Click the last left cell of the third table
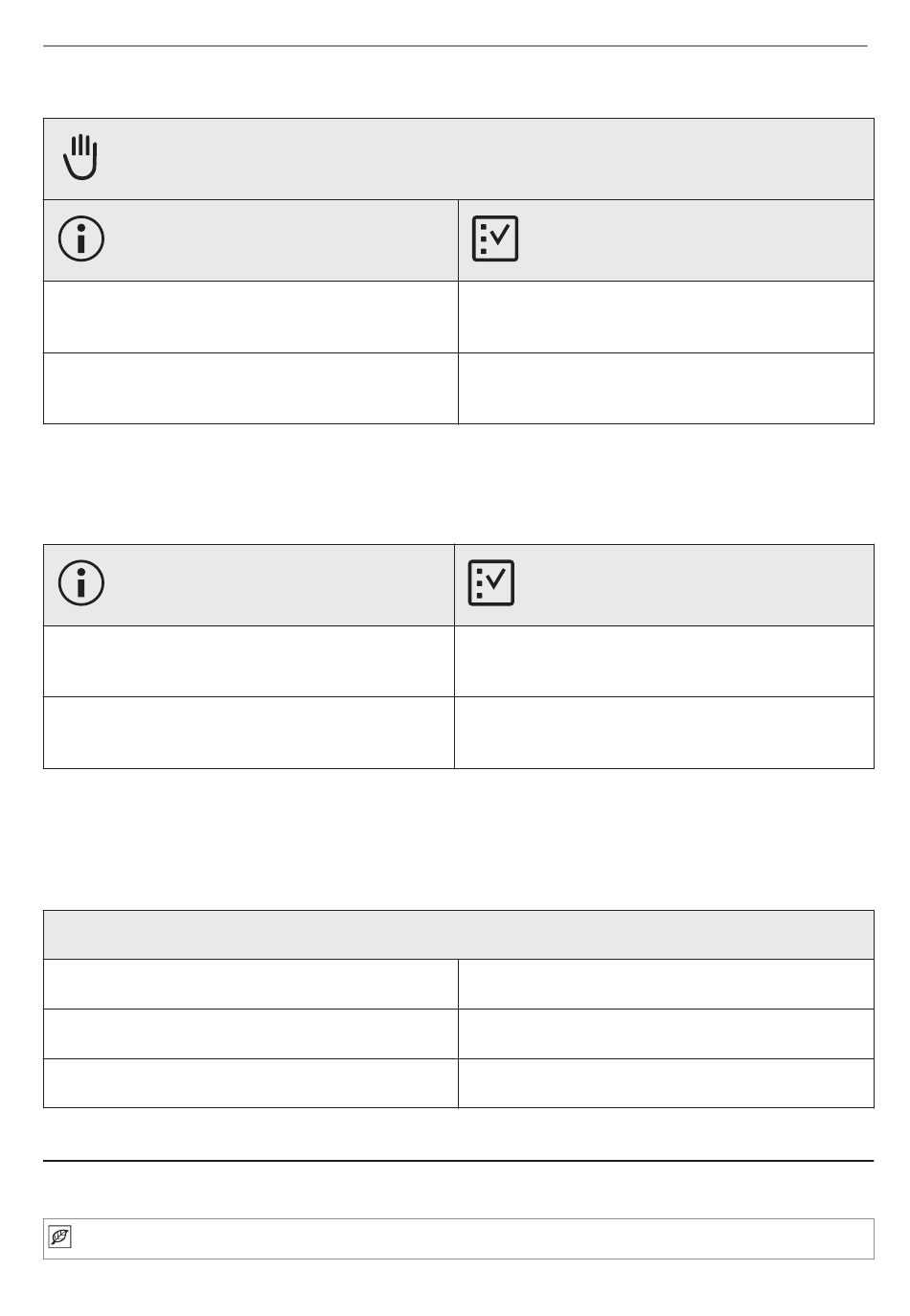The image size is (910, 1316). 251,1083
